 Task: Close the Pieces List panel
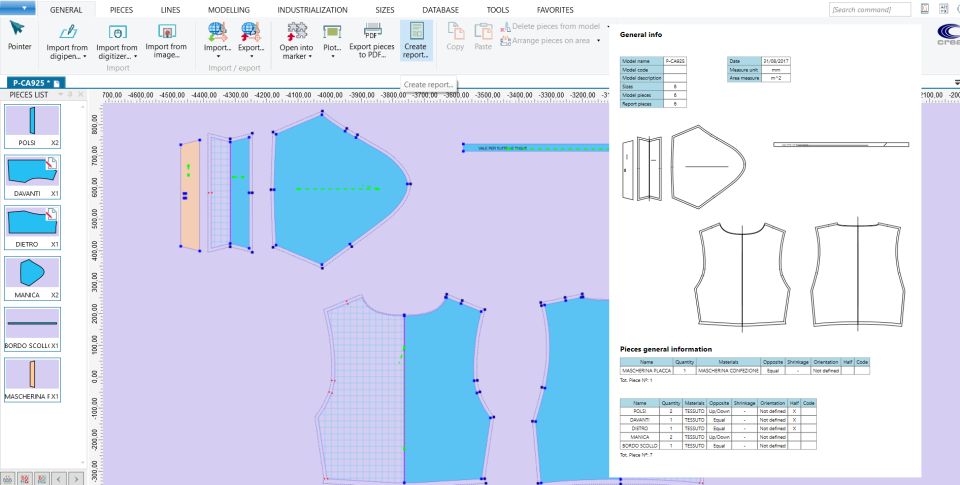pyautogui.click(x=80, y=95)
